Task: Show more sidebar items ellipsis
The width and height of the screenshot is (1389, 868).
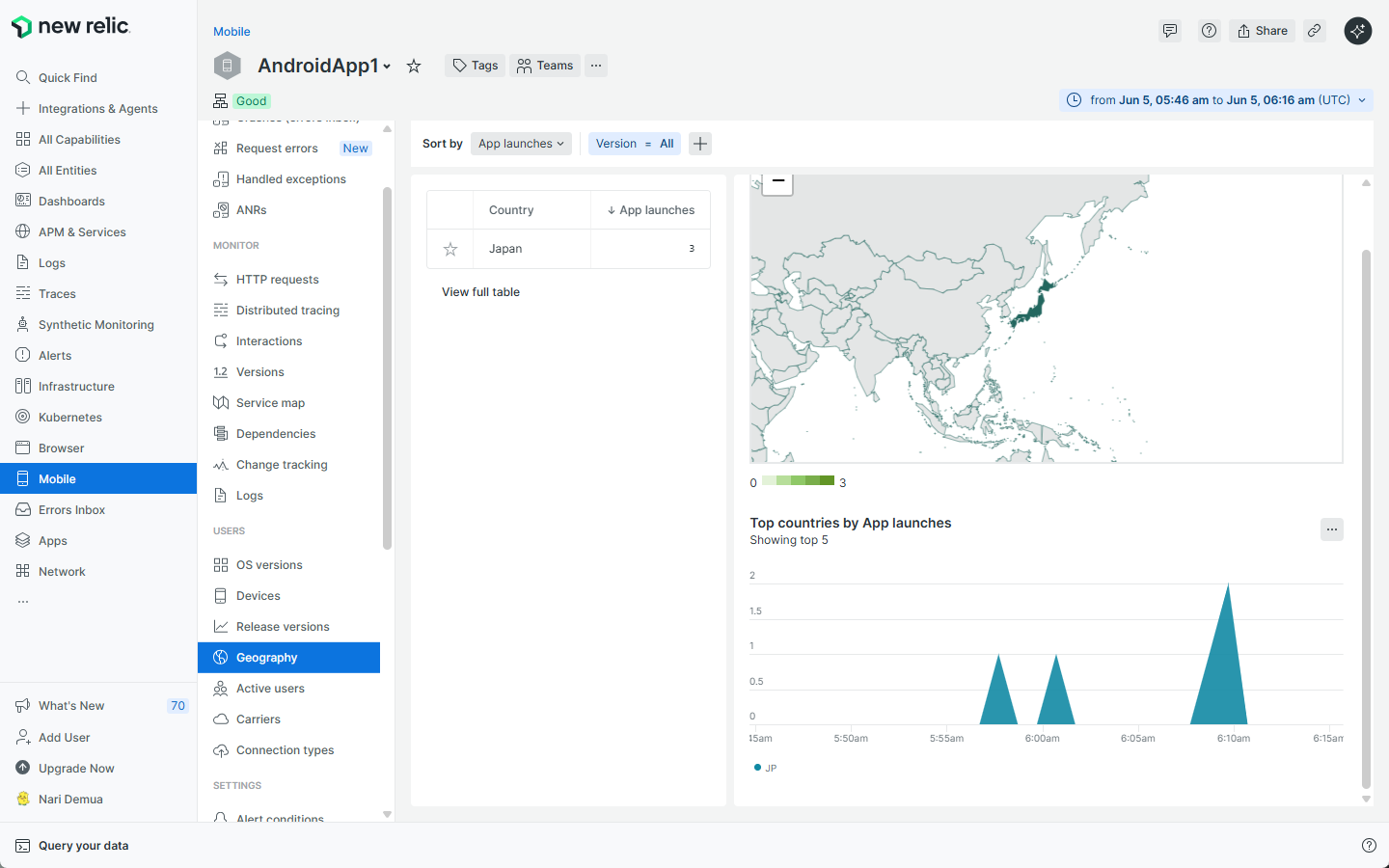Action: tap(23, 601)
